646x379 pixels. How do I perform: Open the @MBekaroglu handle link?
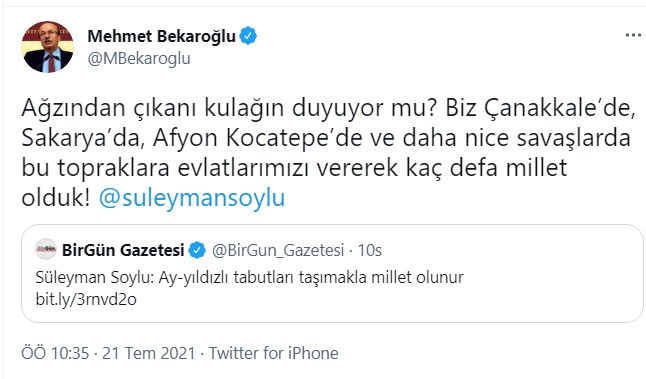(x=139, y=58)
